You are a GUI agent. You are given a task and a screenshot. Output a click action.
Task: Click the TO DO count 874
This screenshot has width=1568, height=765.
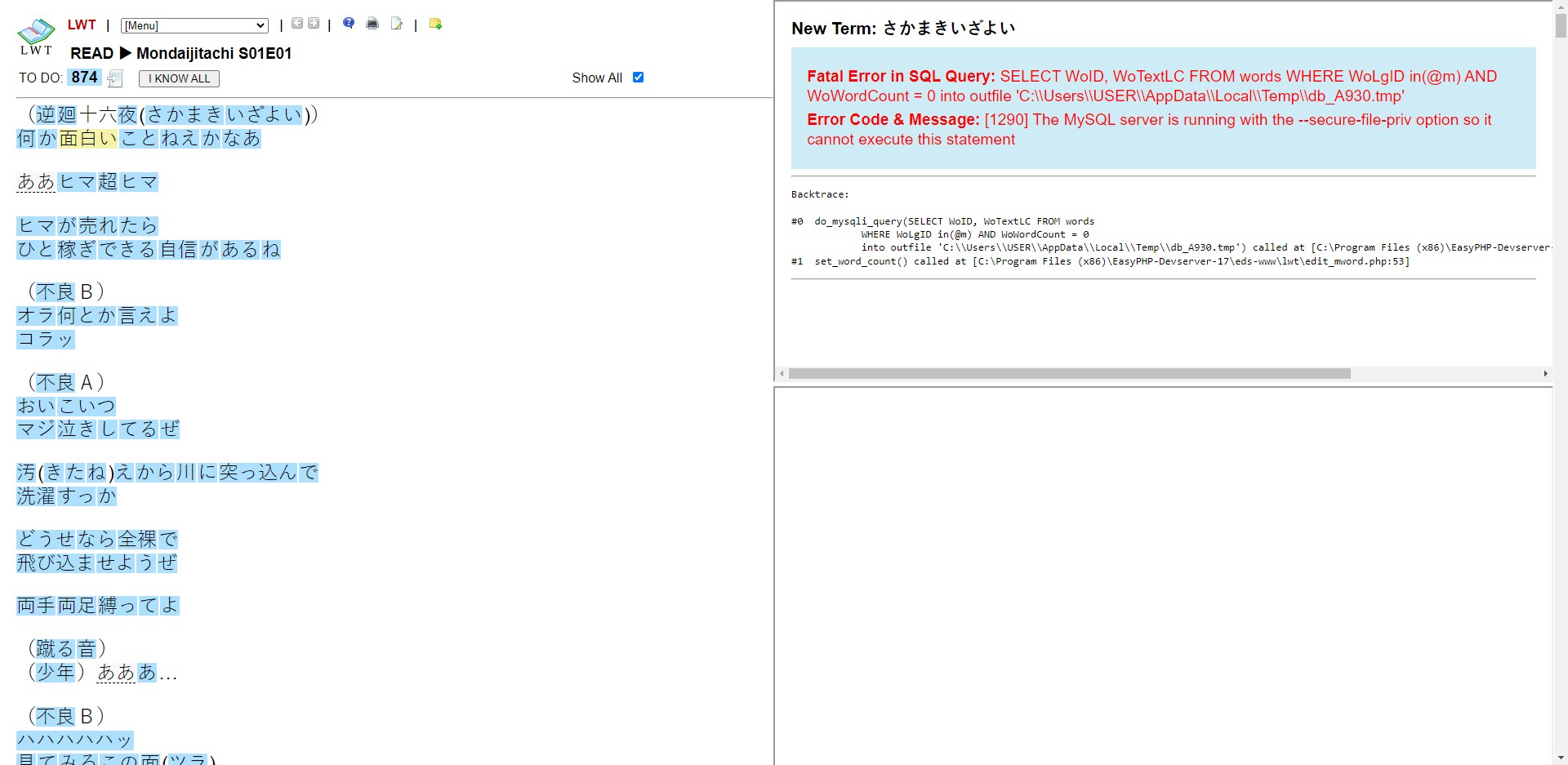click(x=84, y=78)
